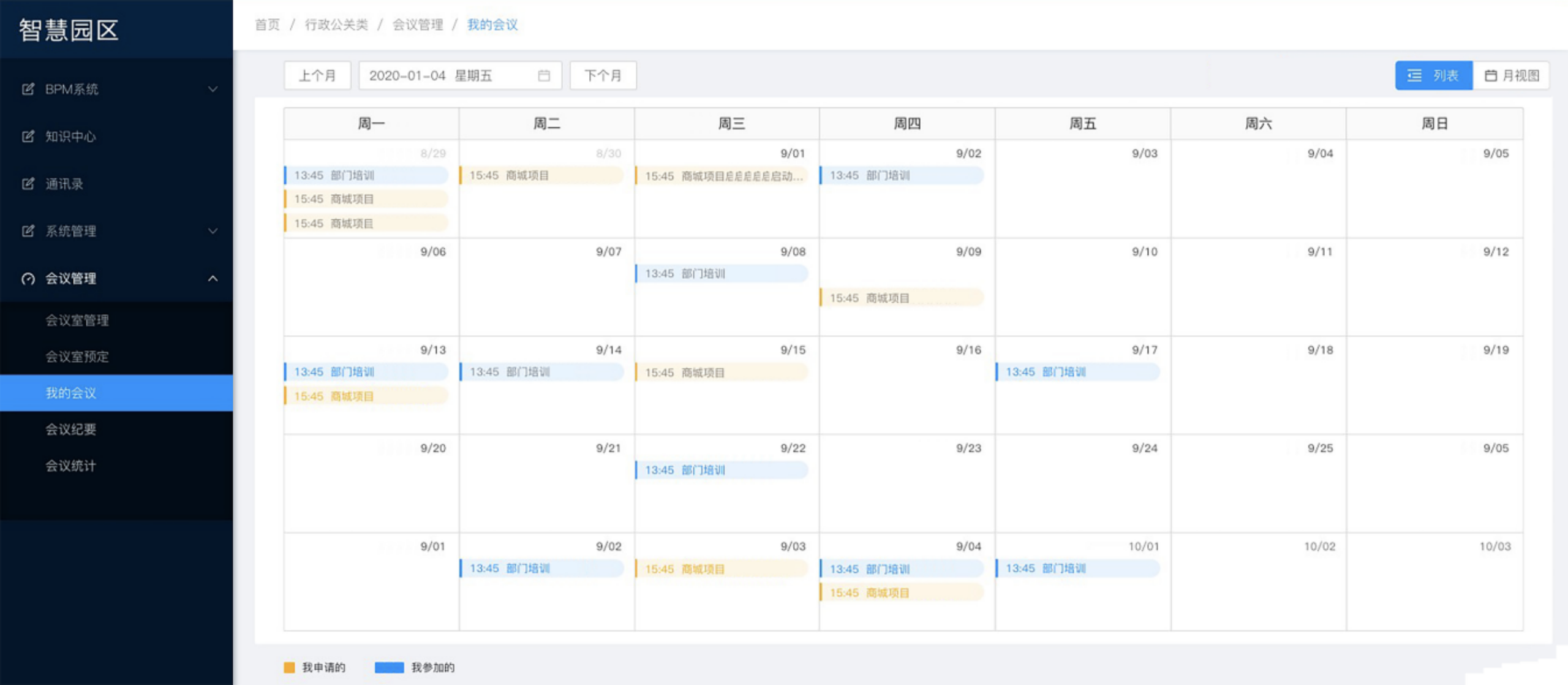
Task: Collapse the 会议管理 menu chevron
Action: (213, 279)
